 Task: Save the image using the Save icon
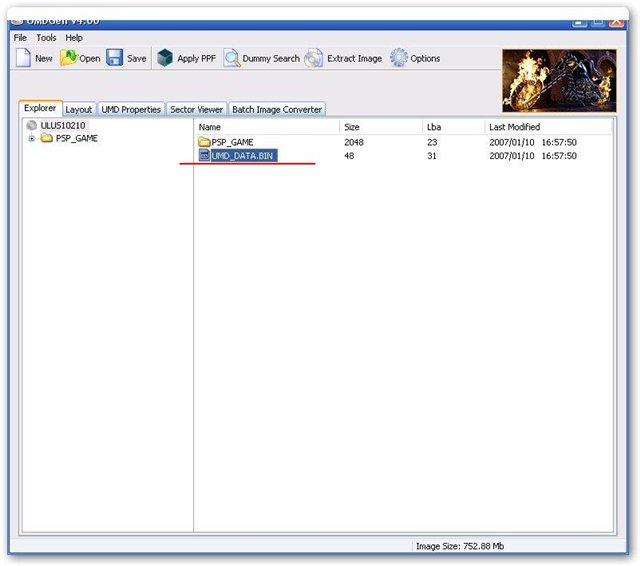(x=115, y=58)
